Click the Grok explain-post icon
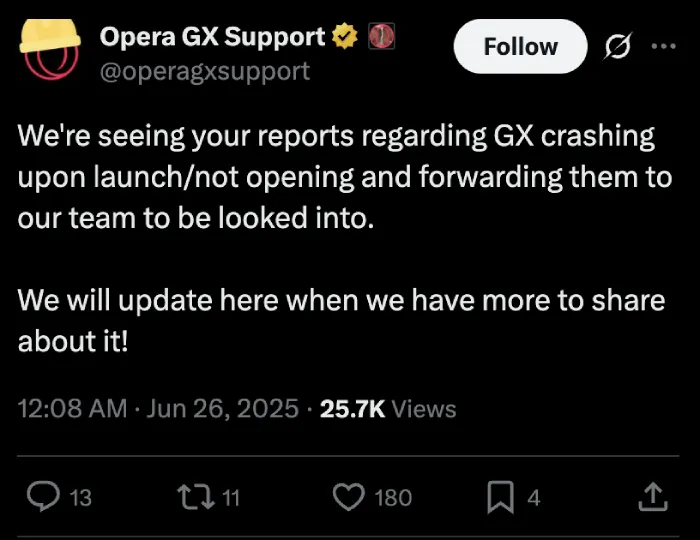The width and height of the screenshot is (700, 540). pos(618,46)
